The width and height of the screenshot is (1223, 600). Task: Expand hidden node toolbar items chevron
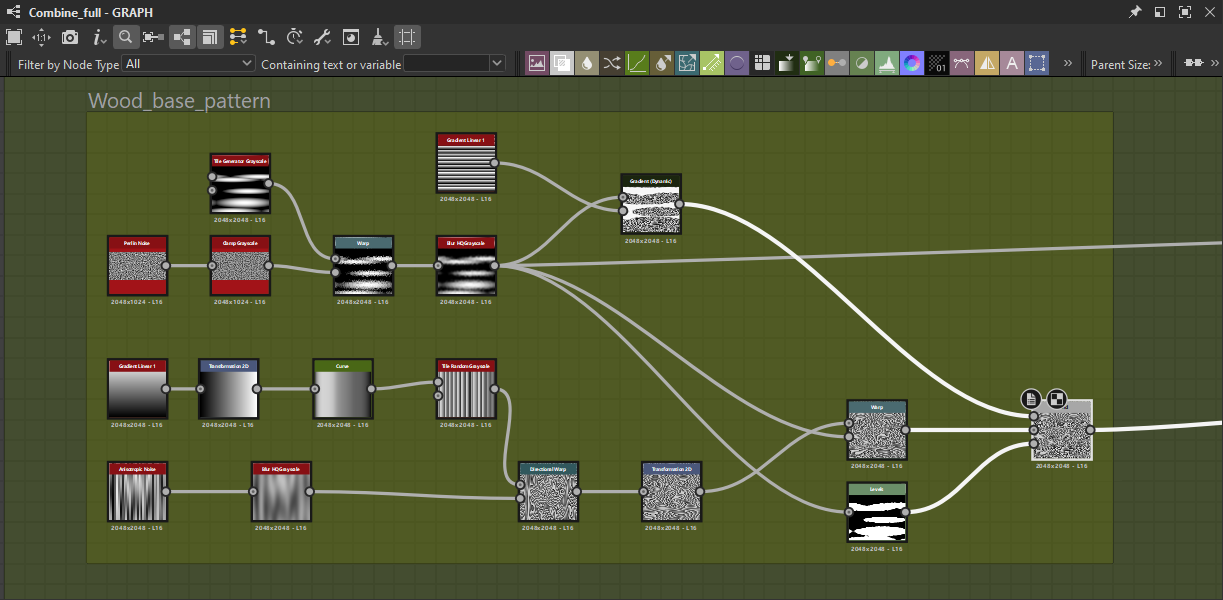[1067, 63]
